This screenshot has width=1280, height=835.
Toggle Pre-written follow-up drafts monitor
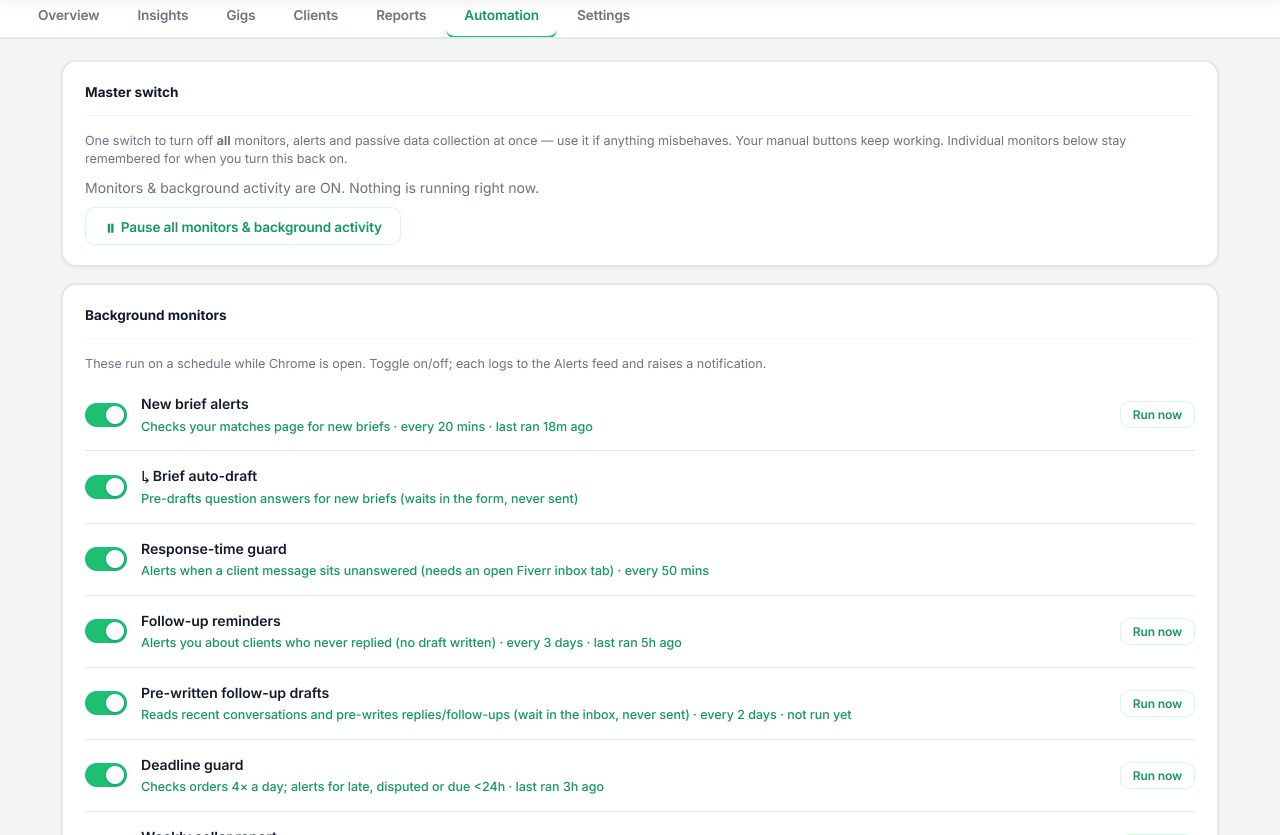106,703
